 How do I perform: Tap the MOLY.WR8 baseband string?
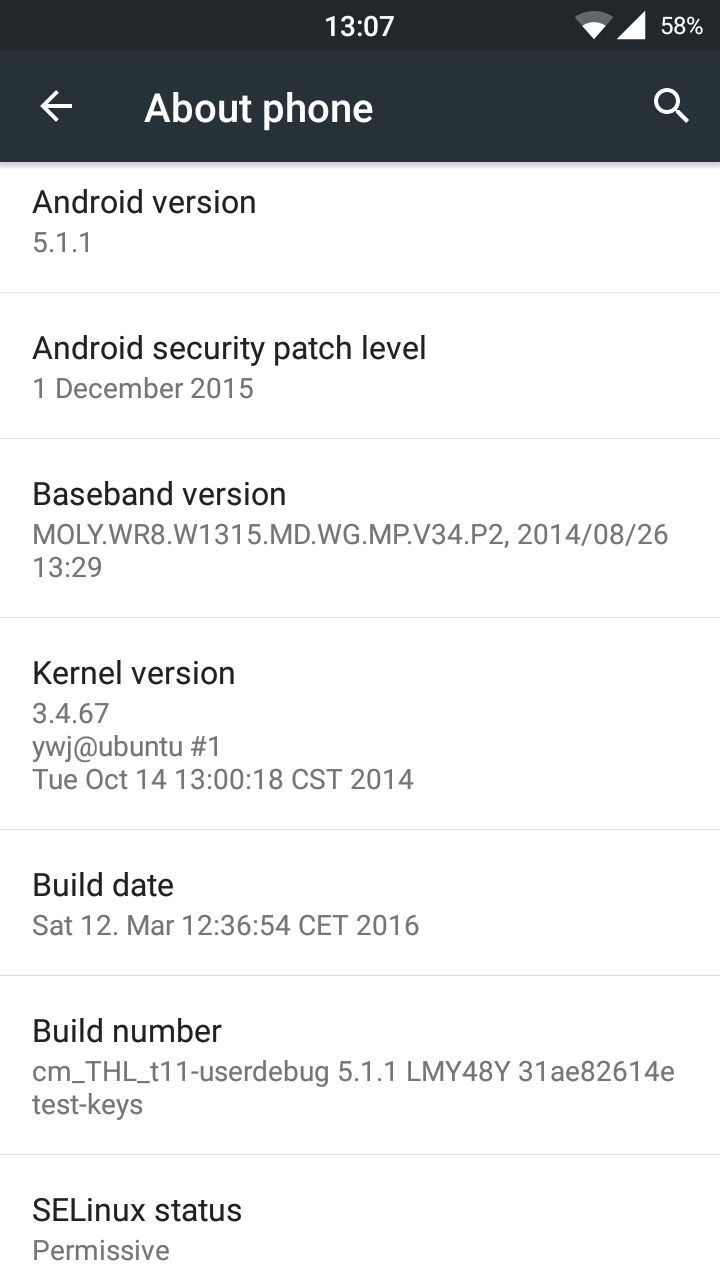pos(350,551)
